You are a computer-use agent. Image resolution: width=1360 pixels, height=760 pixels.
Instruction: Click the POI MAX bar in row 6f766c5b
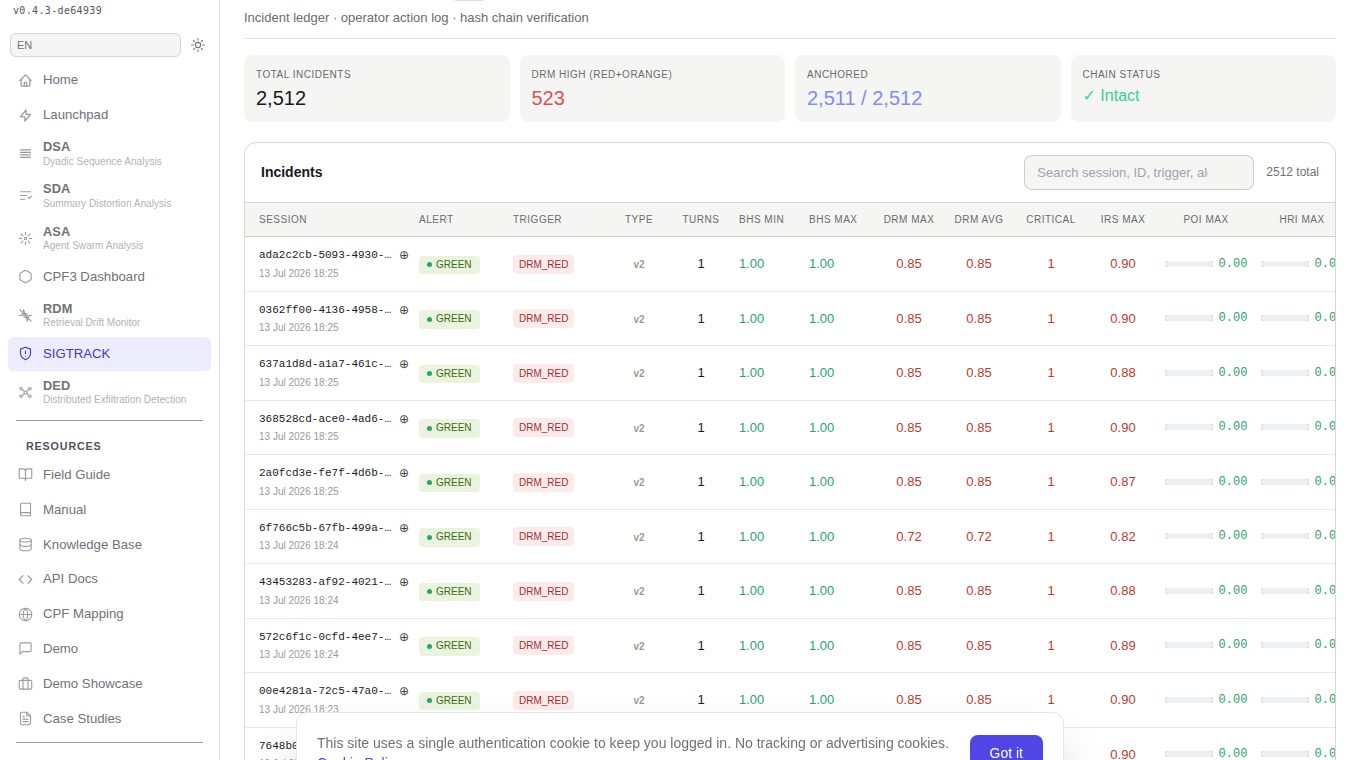click(x=1189, y=536)
